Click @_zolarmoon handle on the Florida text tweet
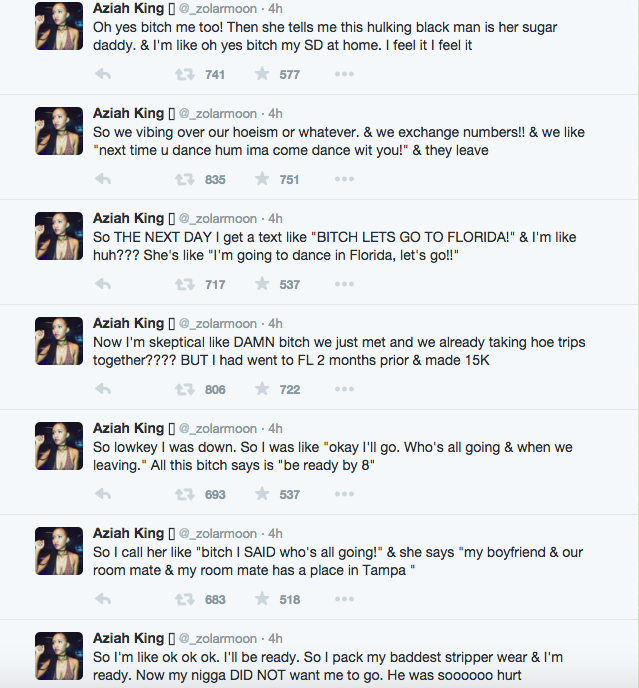 218,219
